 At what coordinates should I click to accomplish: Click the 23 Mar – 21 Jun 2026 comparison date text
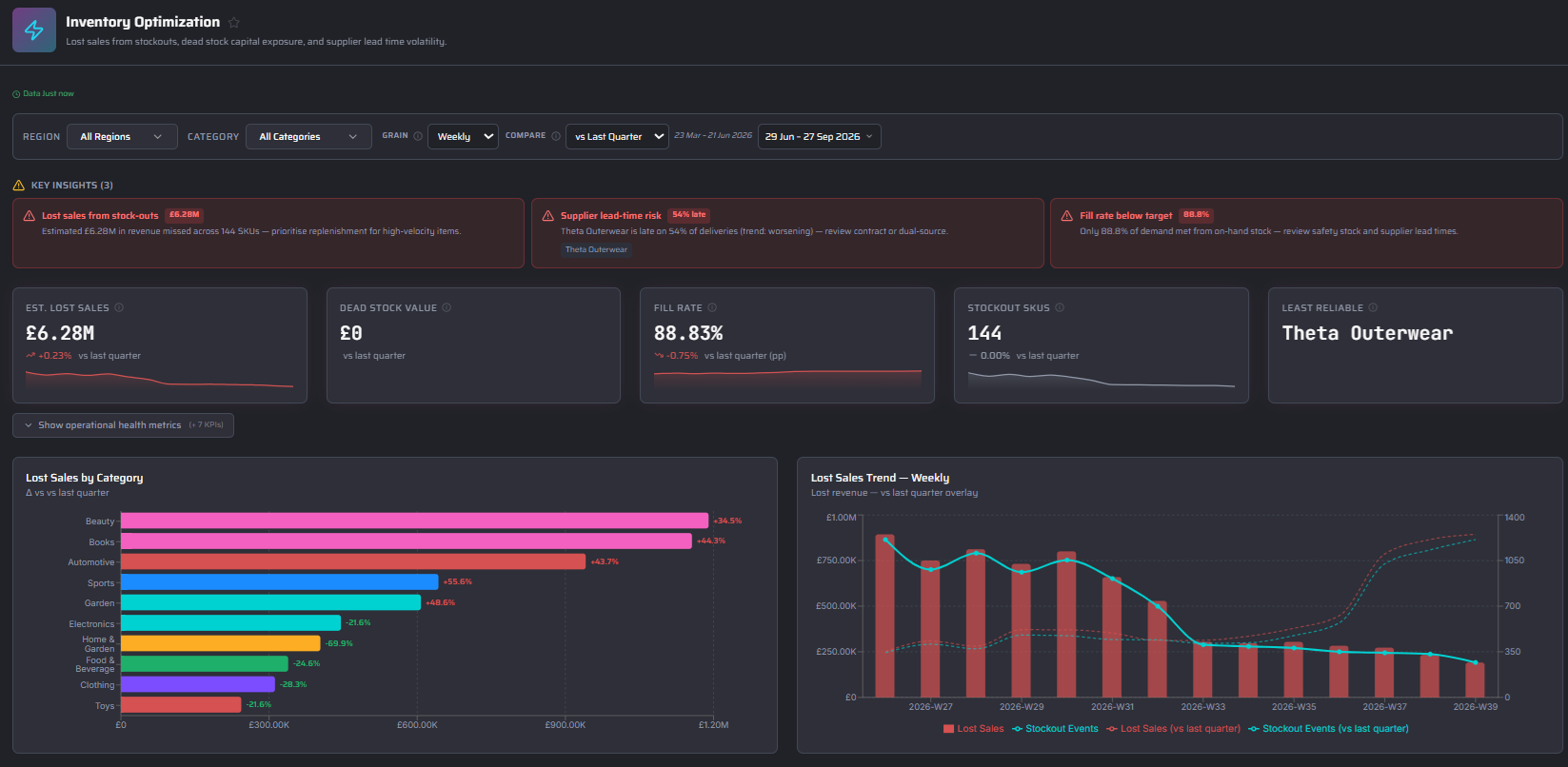point(713,136)
